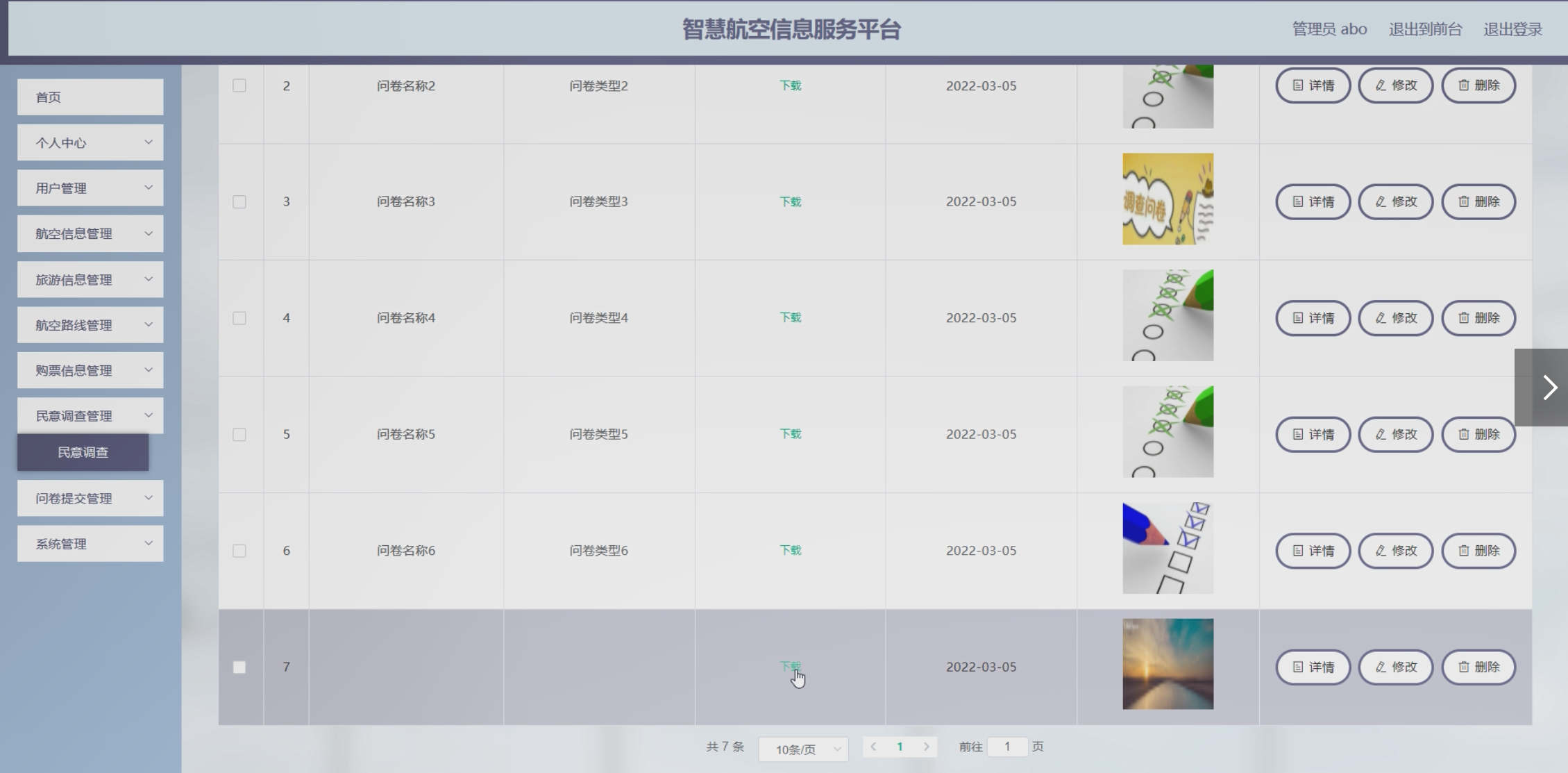The image size is (1568, 773).
Task: Click the 下载 link for 问卷名称4
Action: coord(790,317)
